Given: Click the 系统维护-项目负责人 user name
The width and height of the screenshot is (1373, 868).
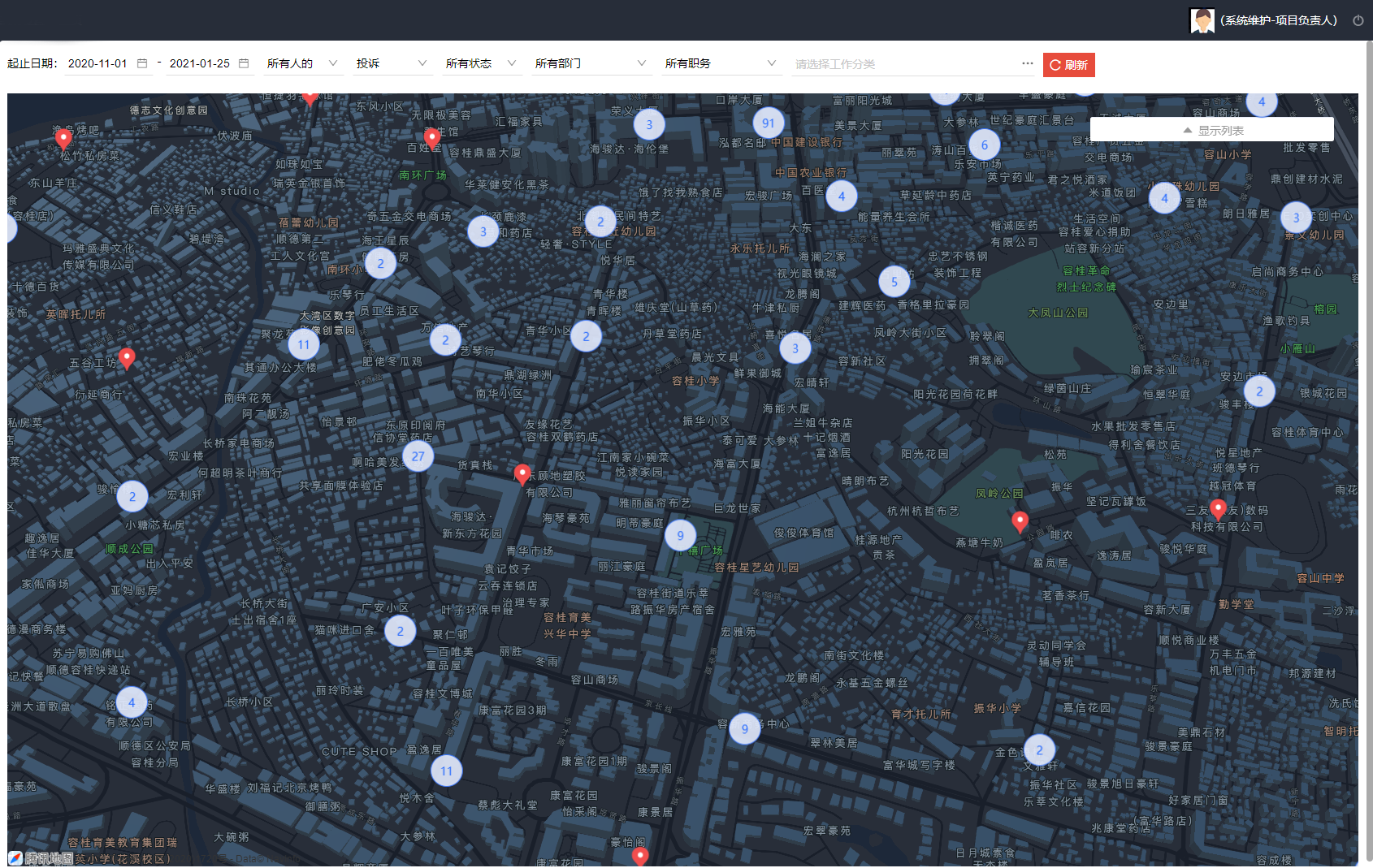Looking at the screenshot, I should tap(1279, 20).
